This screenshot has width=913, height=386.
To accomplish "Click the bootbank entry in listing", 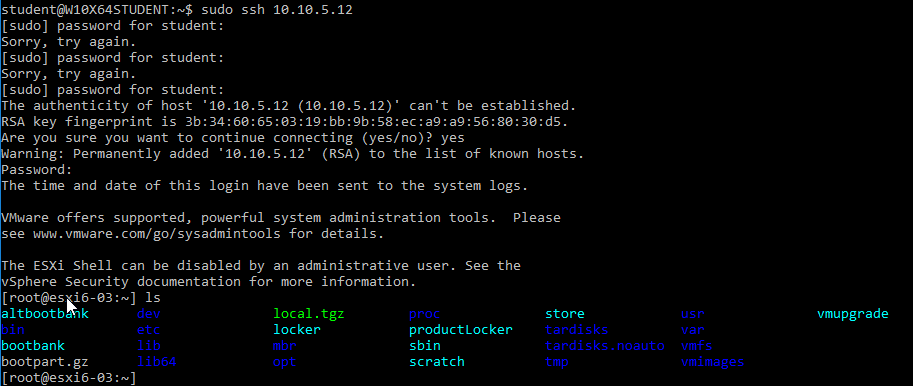I will coord(33,346).
